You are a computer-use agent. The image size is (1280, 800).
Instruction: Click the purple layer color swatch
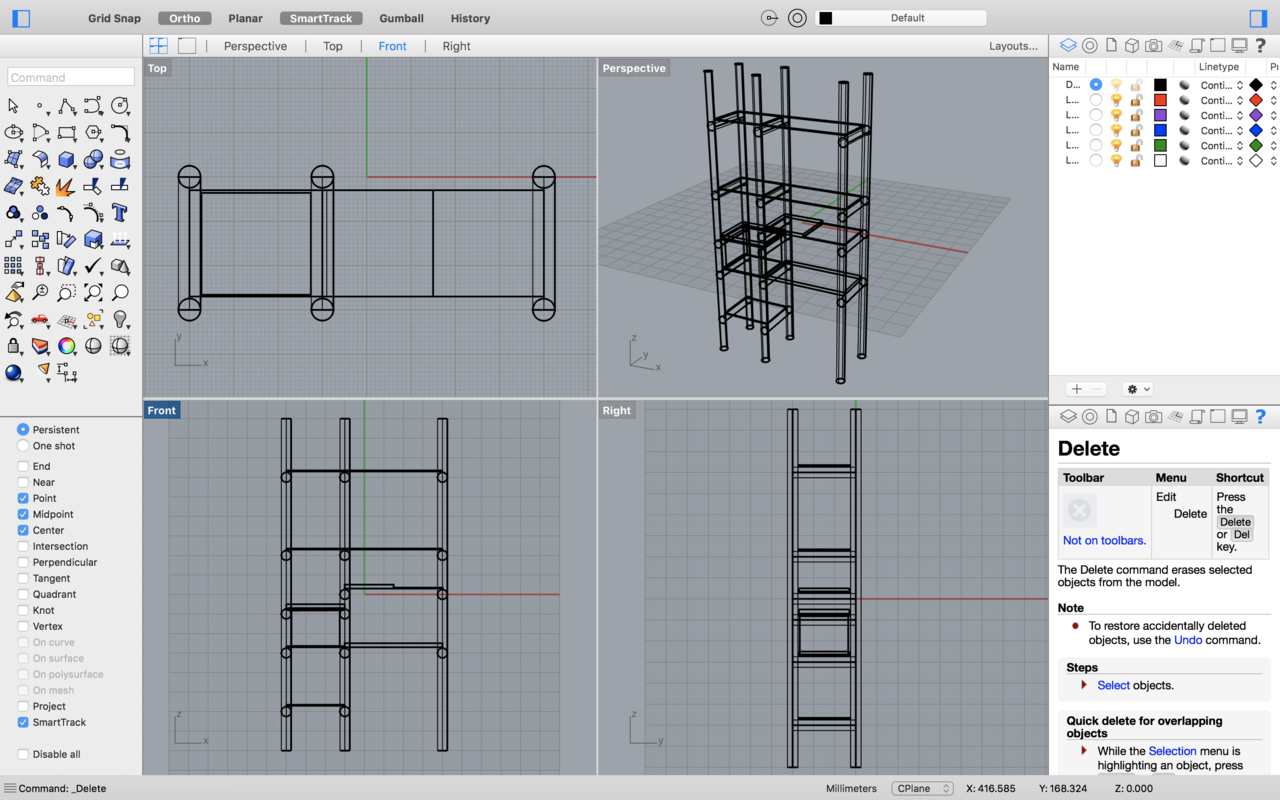pos(1160,115)
